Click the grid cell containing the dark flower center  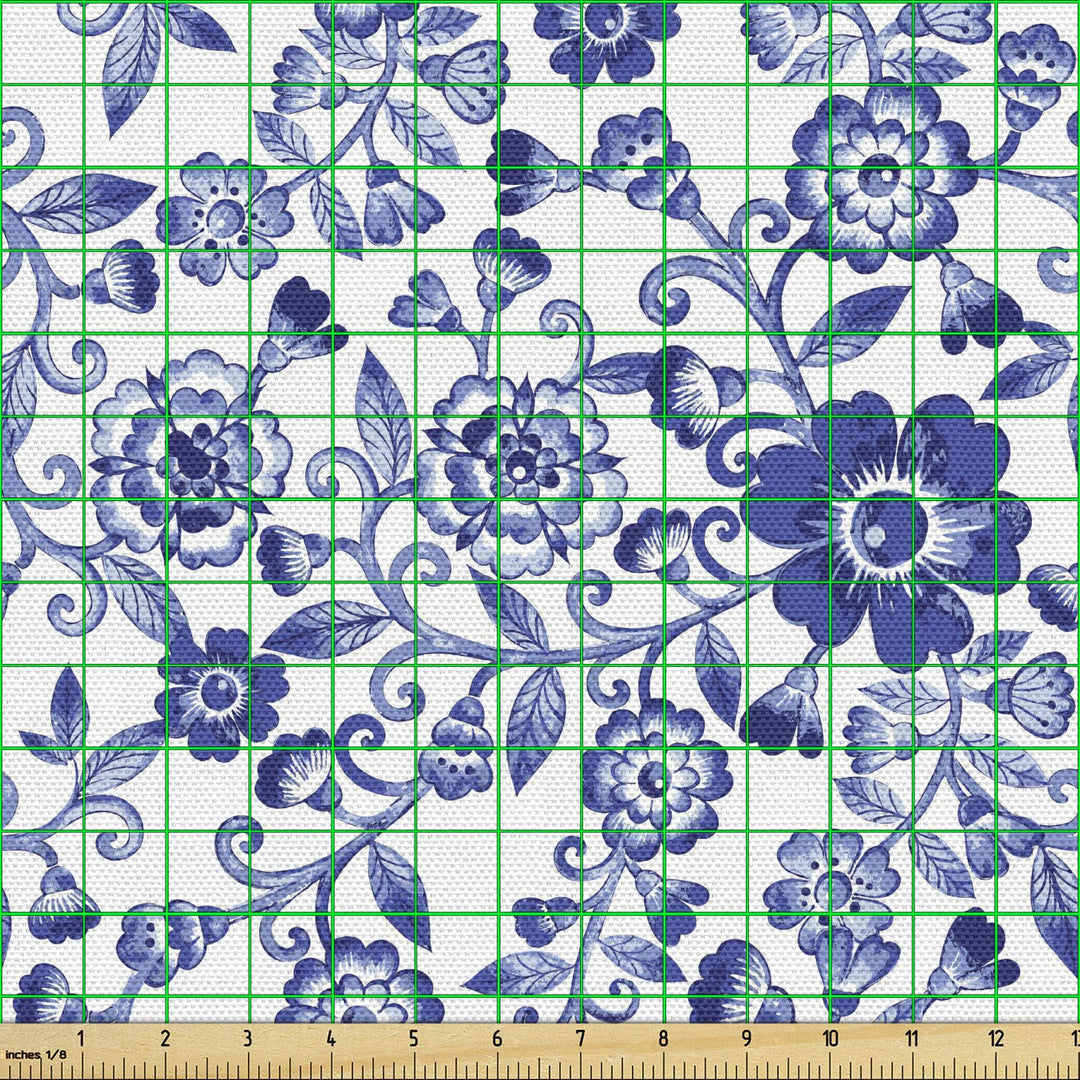[x=870, y=540]
